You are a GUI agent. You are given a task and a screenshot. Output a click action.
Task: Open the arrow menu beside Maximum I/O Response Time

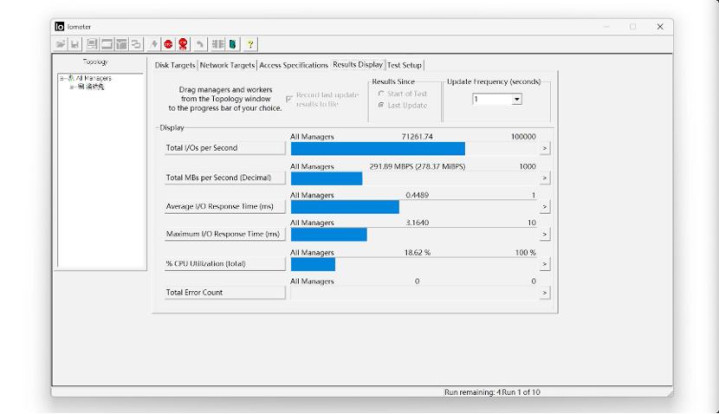point(545,234)
